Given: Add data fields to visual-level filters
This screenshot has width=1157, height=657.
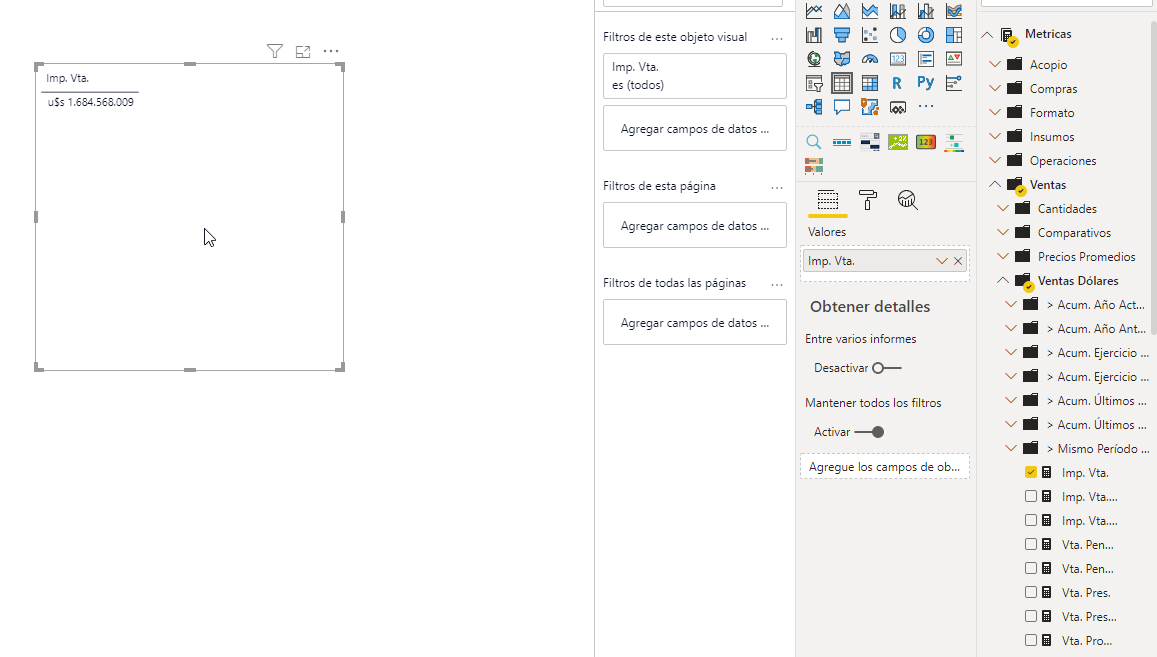Looking at the screenshot, I should [x=694, y=128].
